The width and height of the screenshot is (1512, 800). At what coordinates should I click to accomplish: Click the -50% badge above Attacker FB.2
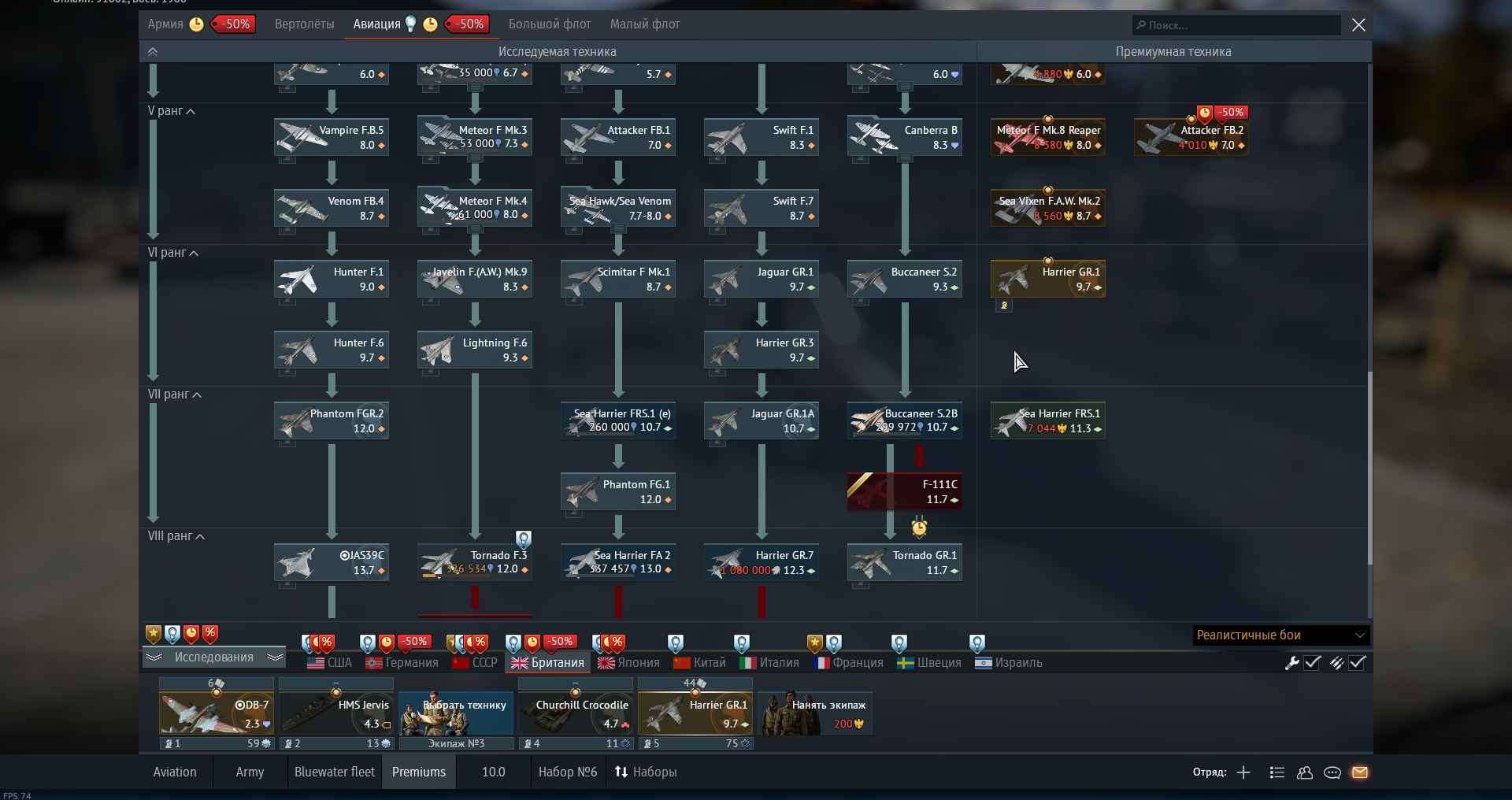[1231, 113]
